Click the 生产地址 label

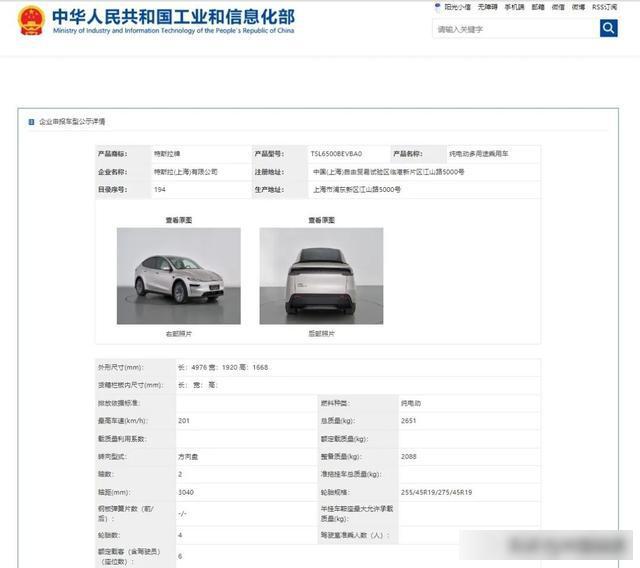pos(269,189)
